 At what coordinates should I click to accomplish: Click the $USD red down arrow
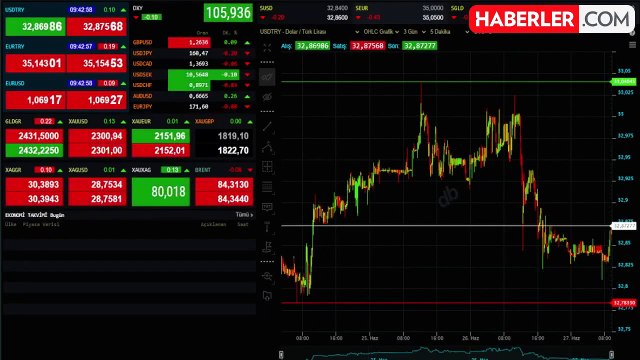(x=263, y=18)
